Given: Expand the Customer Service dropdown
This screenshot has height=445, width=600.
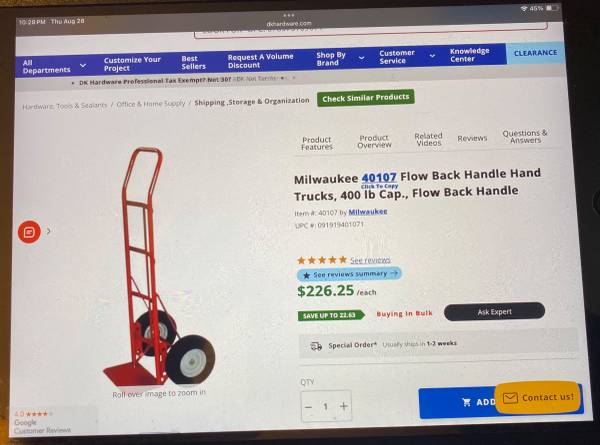Looking at the screenshot, I should point(407,57).
